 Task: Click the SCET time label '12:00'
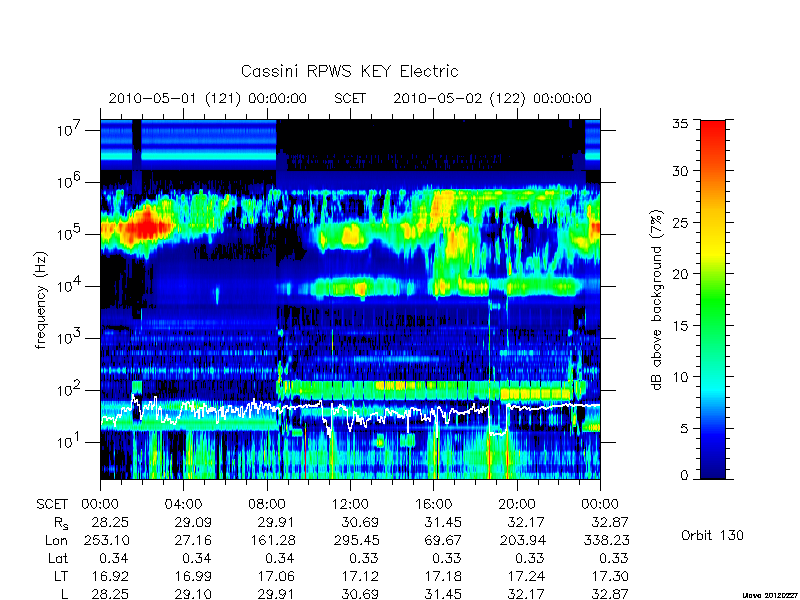[350, 504]
